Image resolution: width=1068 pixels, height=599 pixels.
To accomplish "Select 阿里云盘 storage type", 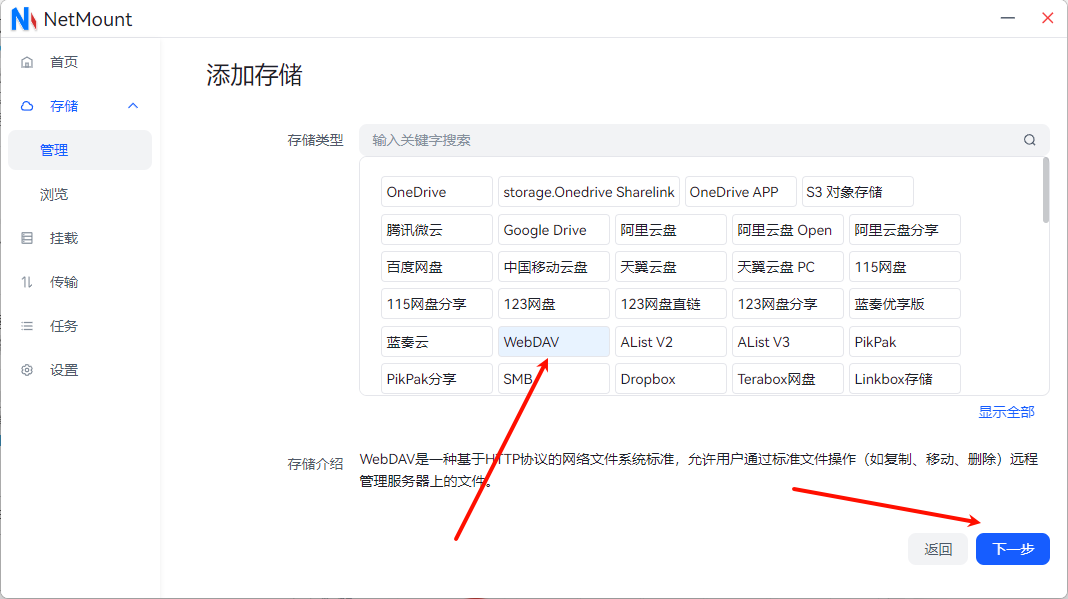I will [671, 230].
